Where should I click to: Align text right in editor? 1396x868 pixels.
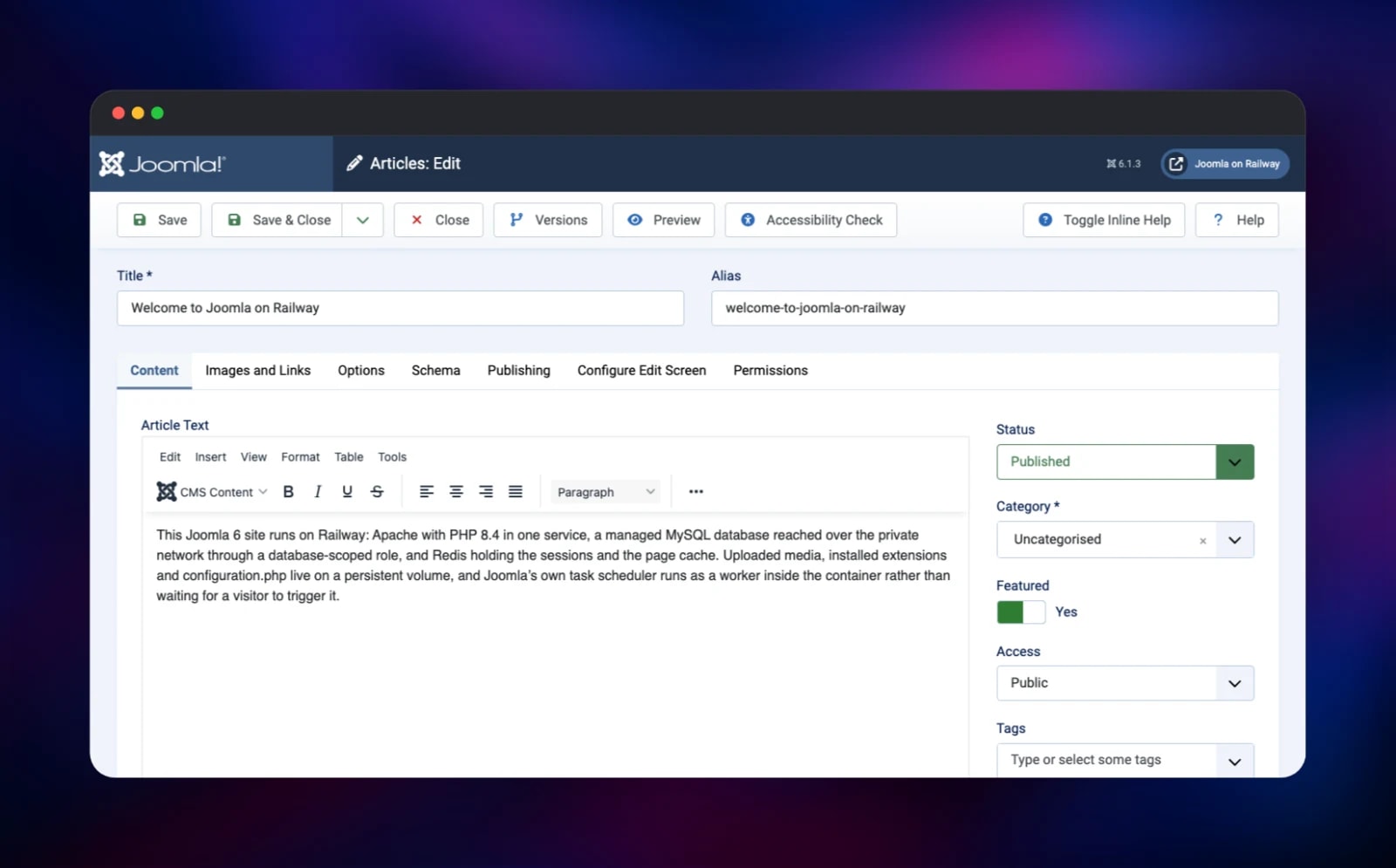486,492
